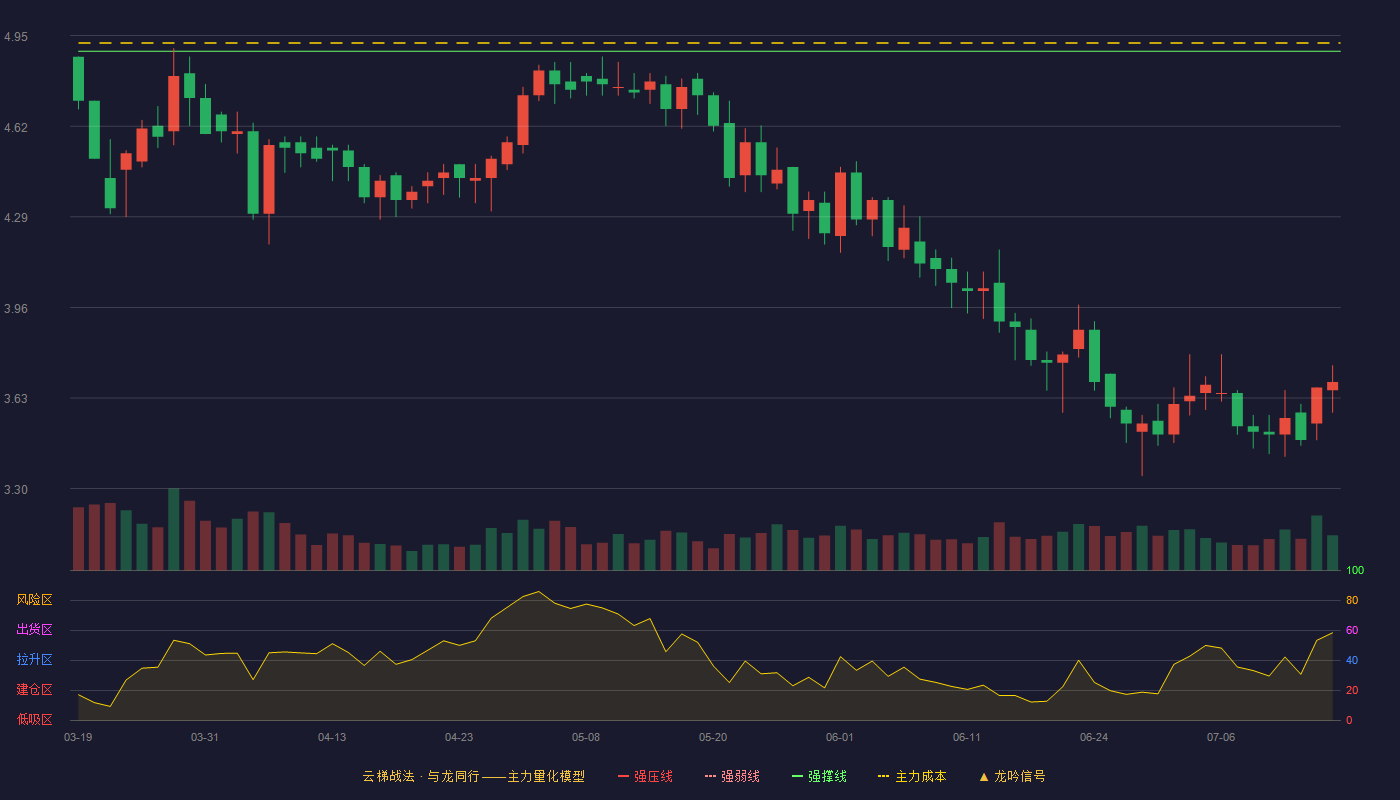Image resolution: width=1400 pixels, height=800 pixels.
Task: Click the 40 indicator scale label
Action: pyautogui.click(x=1352, y=660)
